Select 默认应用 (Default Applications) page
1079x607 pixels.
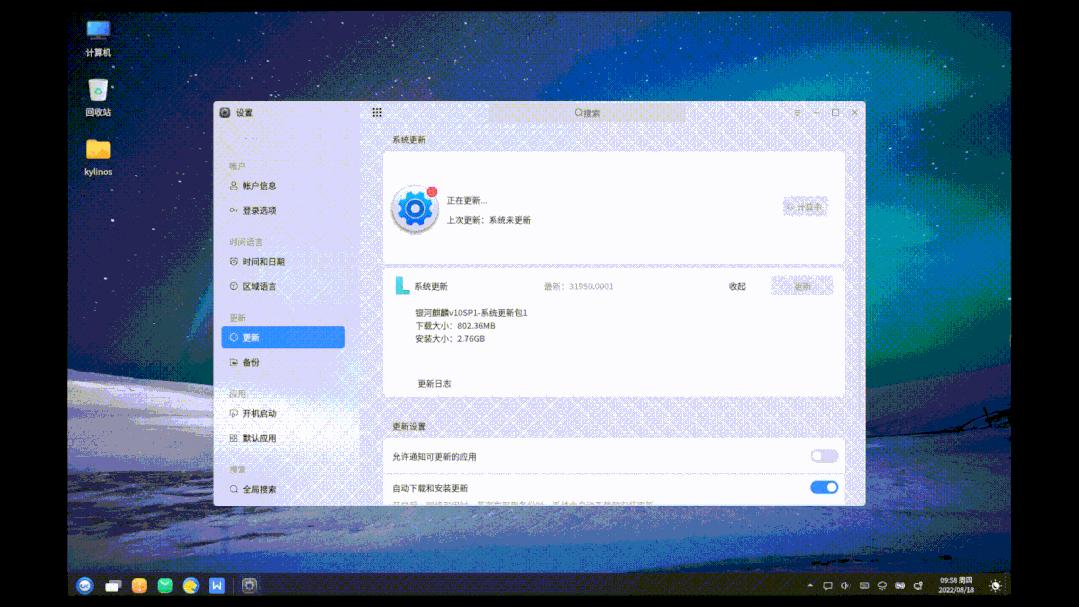tap(256, 437)
